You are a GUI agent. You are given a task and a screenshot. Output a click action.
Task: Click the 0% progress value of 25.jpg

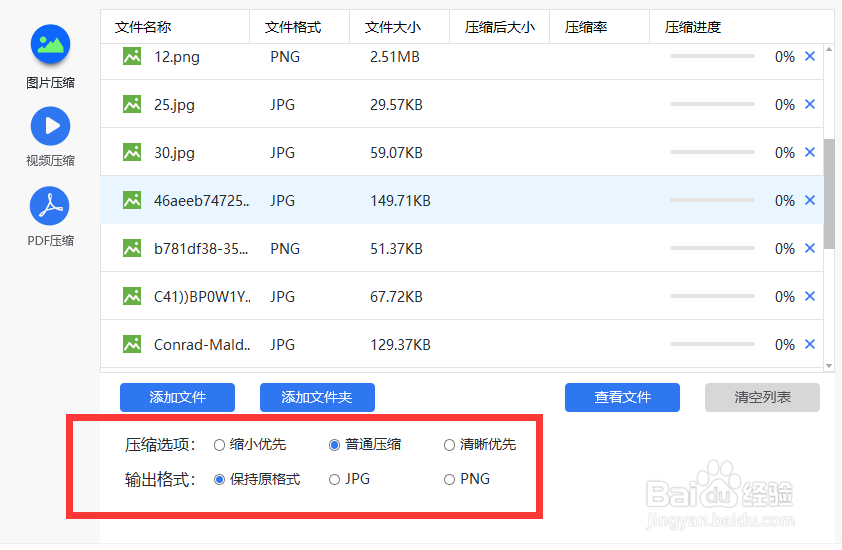click(785, 104)
